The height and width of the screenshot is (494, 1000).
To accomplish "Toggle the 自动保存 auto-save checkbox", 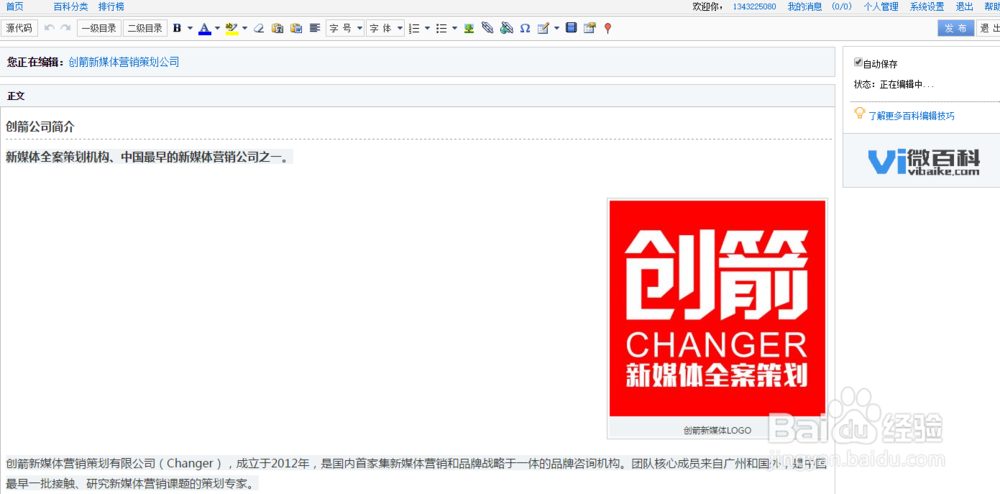I will tap(858, 62).
